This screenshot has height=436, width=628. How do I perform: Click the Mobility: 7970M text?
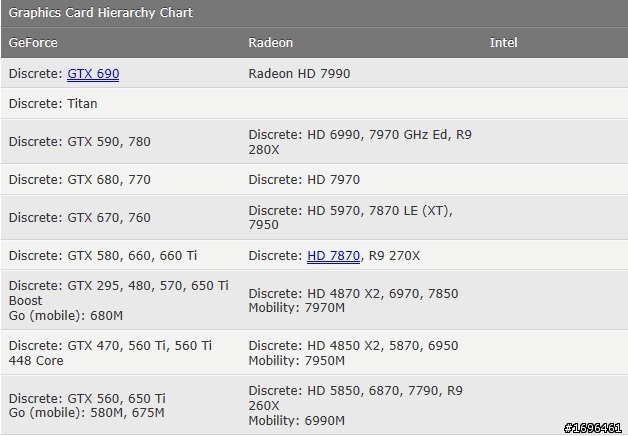pyautogui.click(x=296, y=308)
